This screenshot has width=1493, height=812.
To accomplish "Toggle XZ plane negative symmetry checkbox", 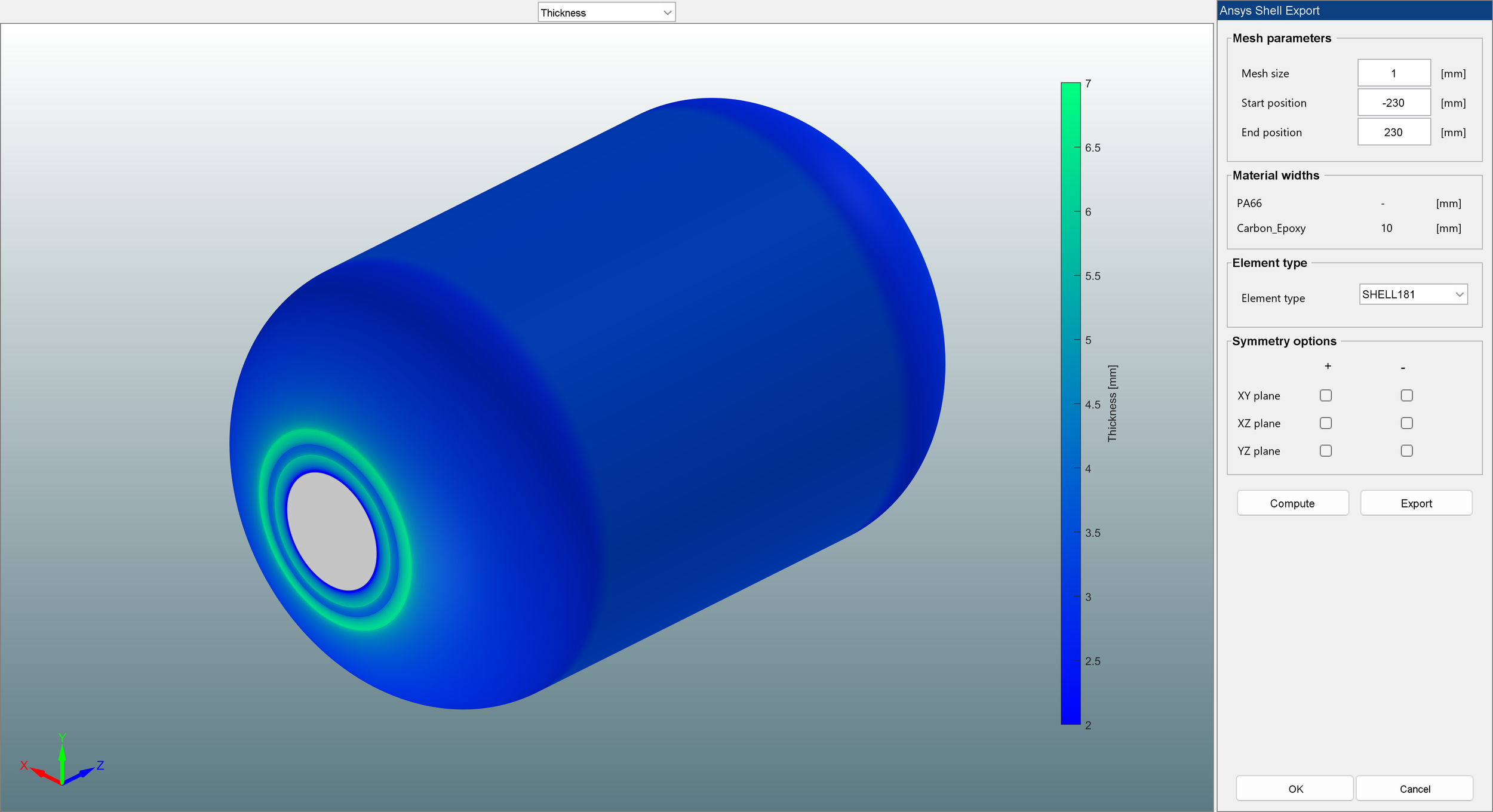I will pyautogui.click(x=1406, y=423).
